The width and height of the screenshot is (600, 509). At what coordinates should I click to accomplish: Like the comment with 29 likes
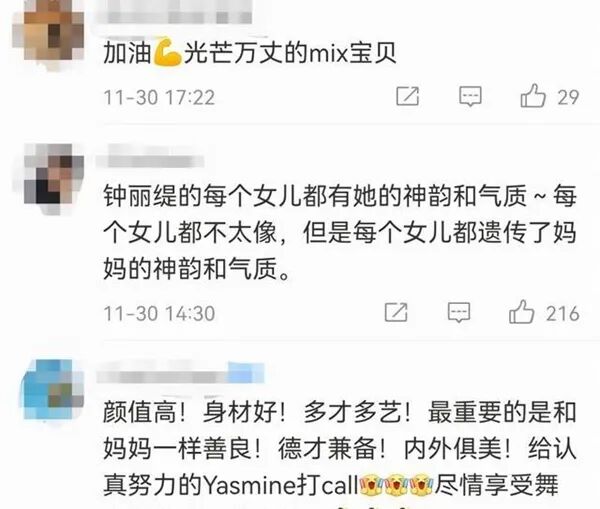click(533, 96)
